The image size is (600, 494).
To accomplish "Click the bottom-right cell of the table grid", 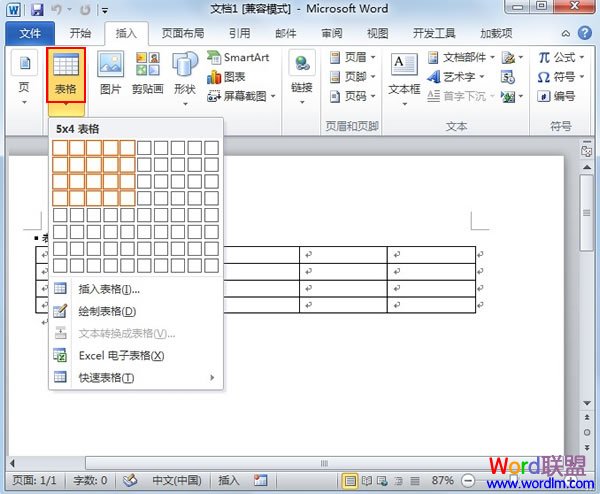I will click(212, 266).
